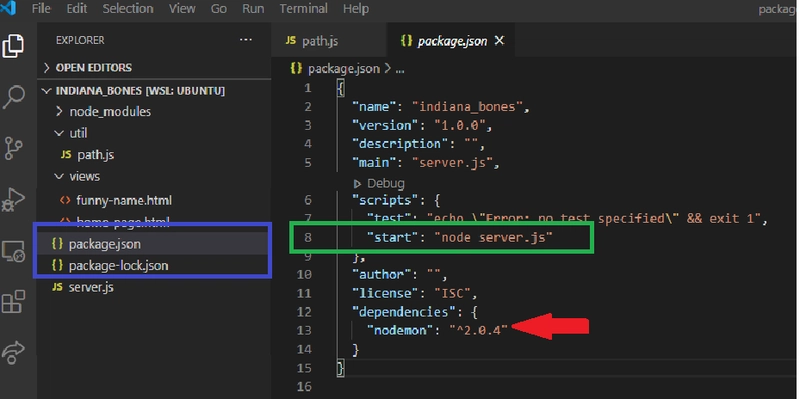Click package.json in the breadcrumb

344,68
